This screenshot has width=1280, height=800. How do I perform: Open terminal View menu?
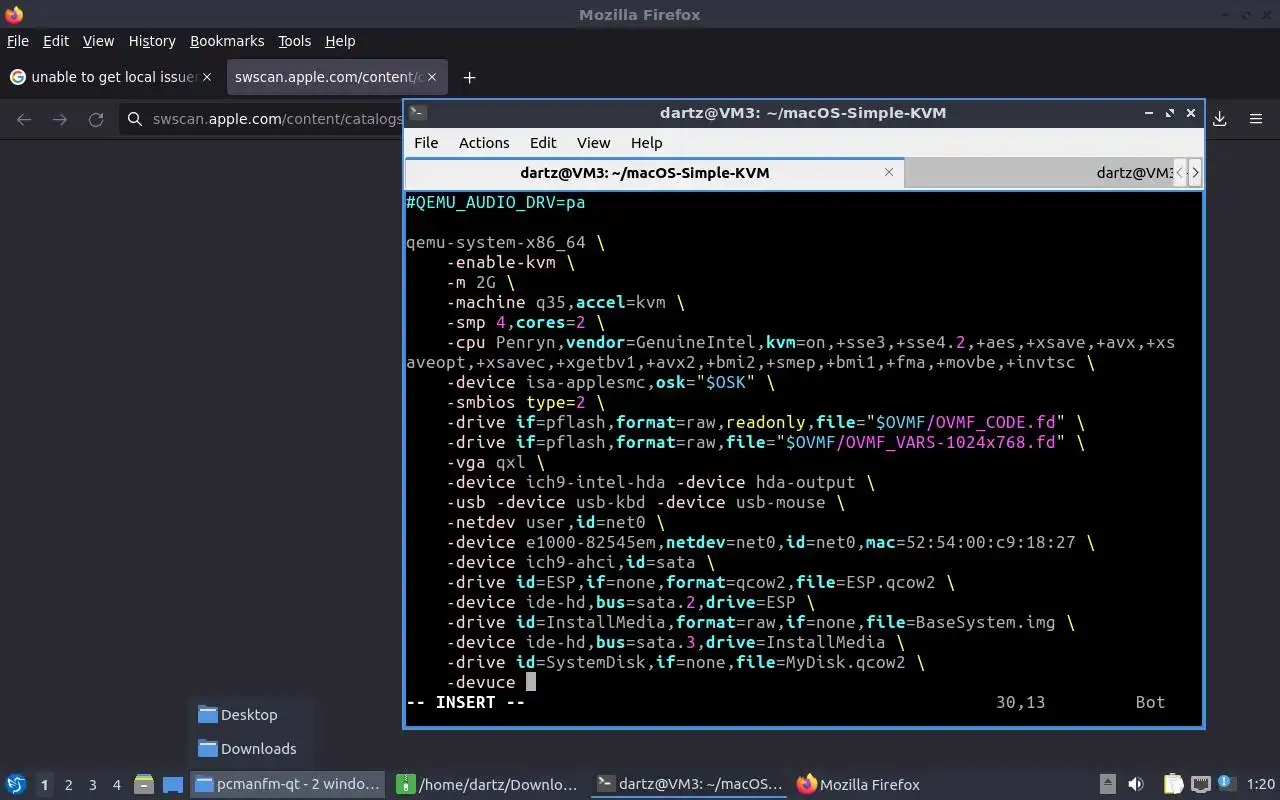point(593,143)
